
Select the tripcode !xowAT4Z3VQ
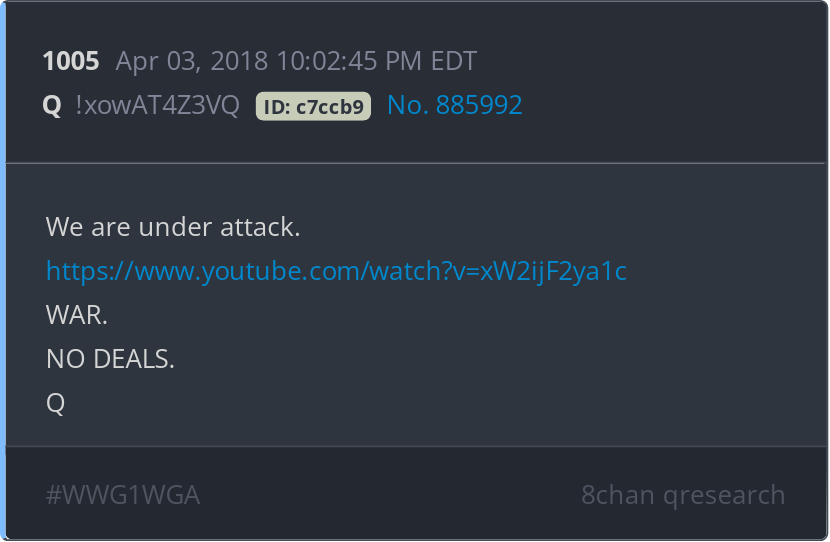[157, 105]
